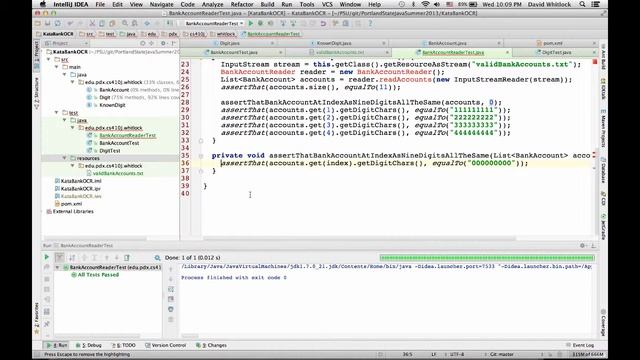Click the Open folder toolbar icon

pyautogui.click(x=38, y=23)
